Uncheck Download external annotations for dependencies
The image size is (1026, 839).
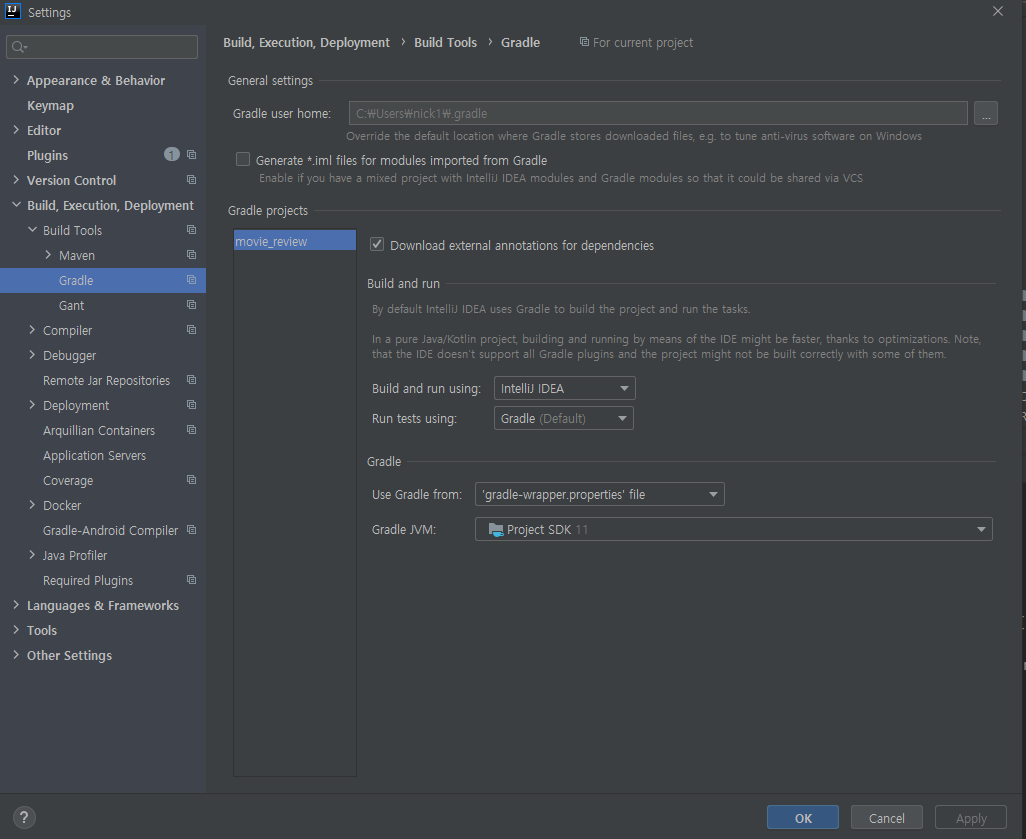[377, 244]
